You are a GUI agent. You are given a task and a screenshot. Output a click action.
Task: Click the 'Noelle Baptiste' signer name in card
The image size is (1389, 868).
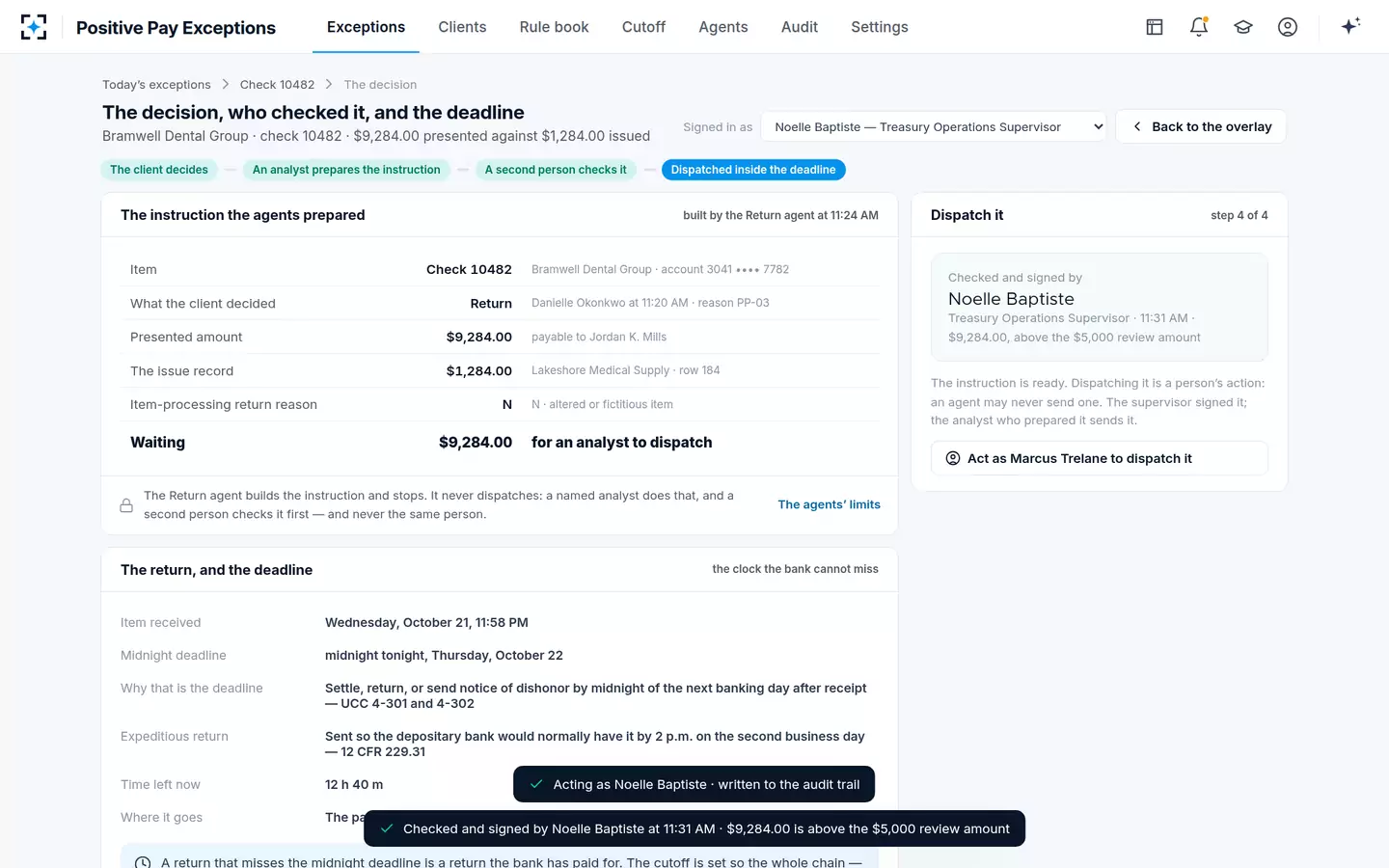[1011, 299]
